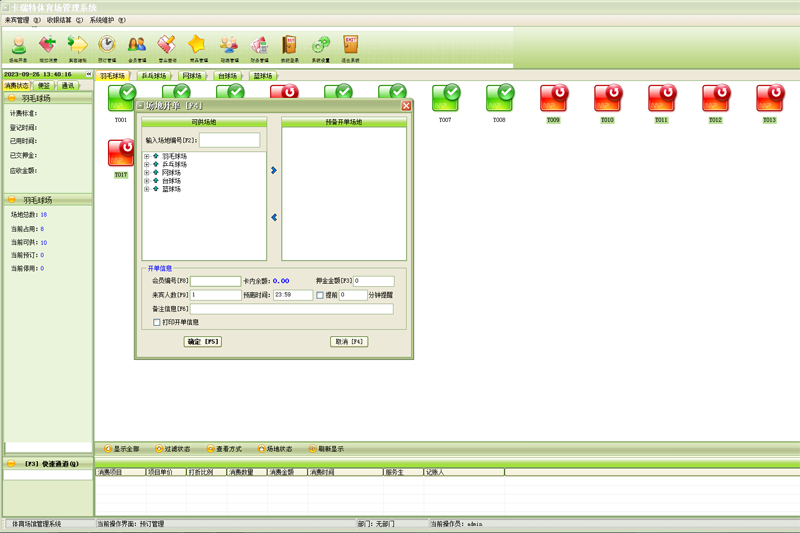
Task: Click the brown door login toolbar icon
Action: pos(289,48)
